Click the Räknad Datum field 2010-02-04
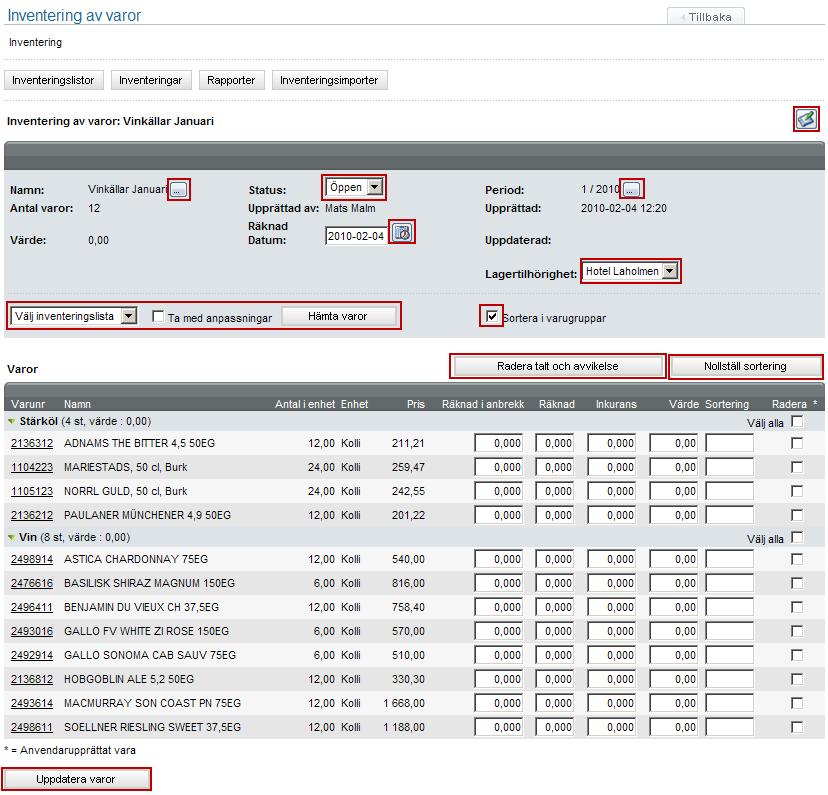The width and height of the screenshot is (828, 795). pyautogui.click(x=356, y=236)
